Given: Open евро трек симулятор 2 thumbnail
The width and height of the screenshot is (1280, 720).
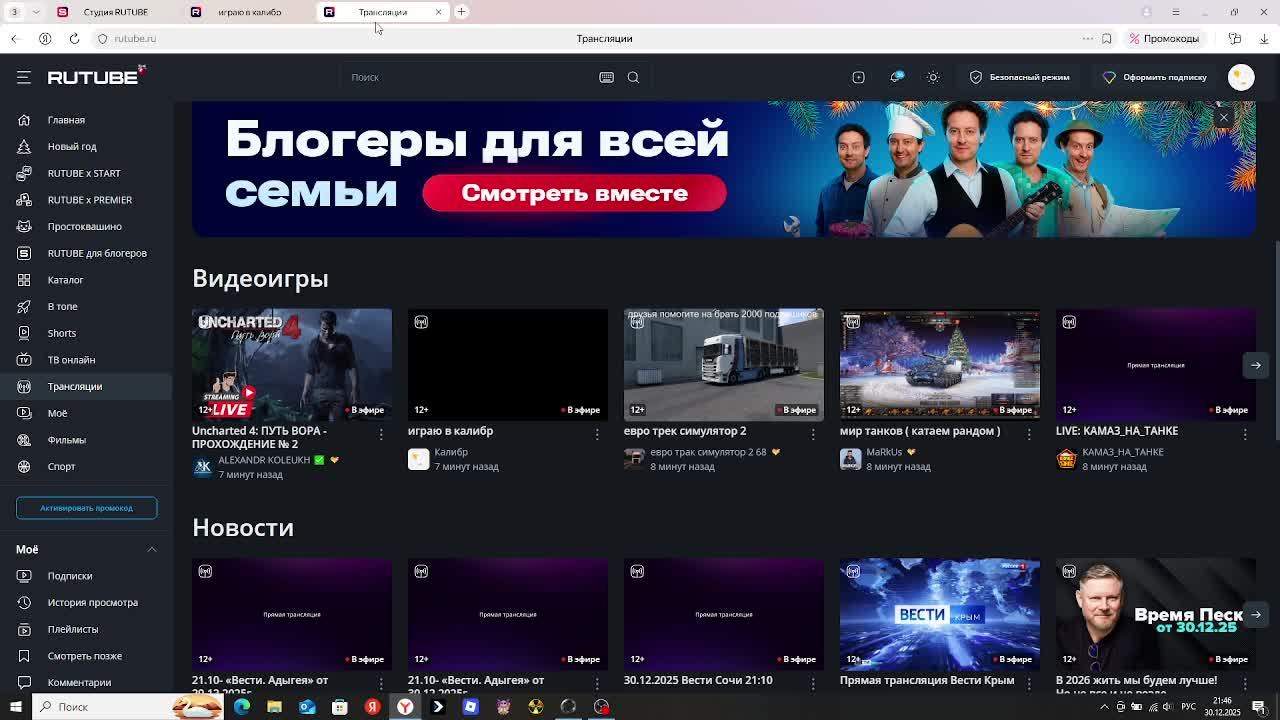Looking at the screenshot, I should coord(724,365).
